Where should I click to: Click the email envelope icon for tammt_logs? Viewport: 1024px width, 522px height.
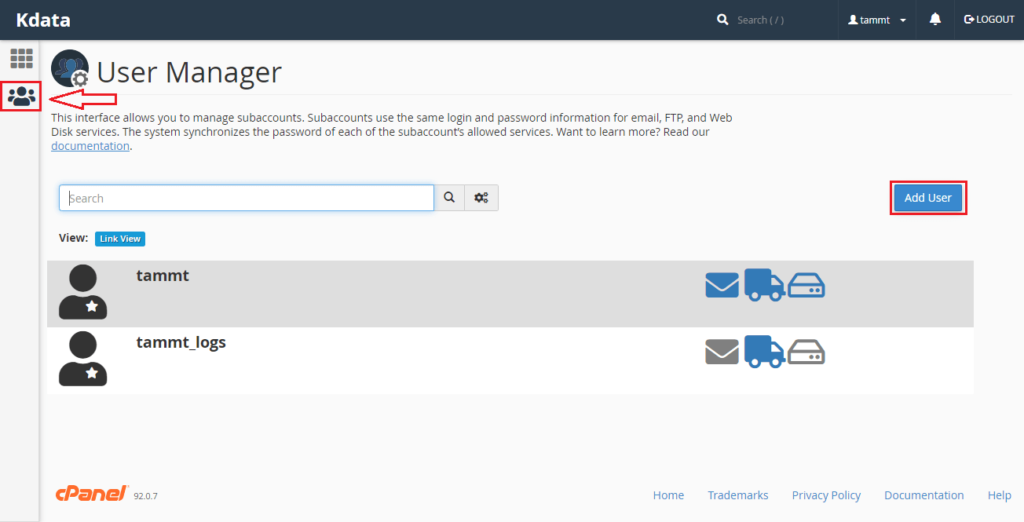tap(722, 352)
